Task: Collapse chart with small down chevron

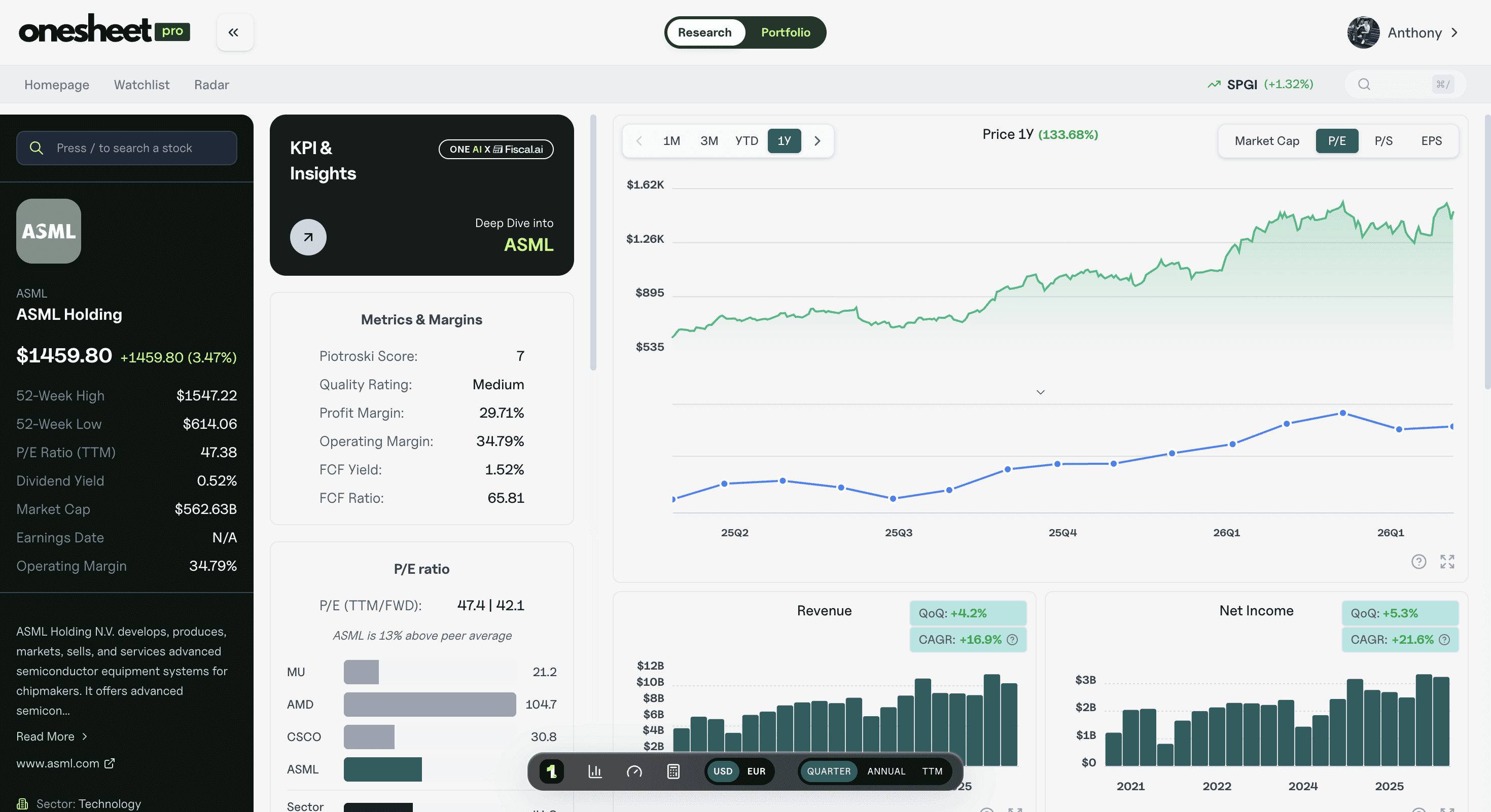Action: (1040, 392)
